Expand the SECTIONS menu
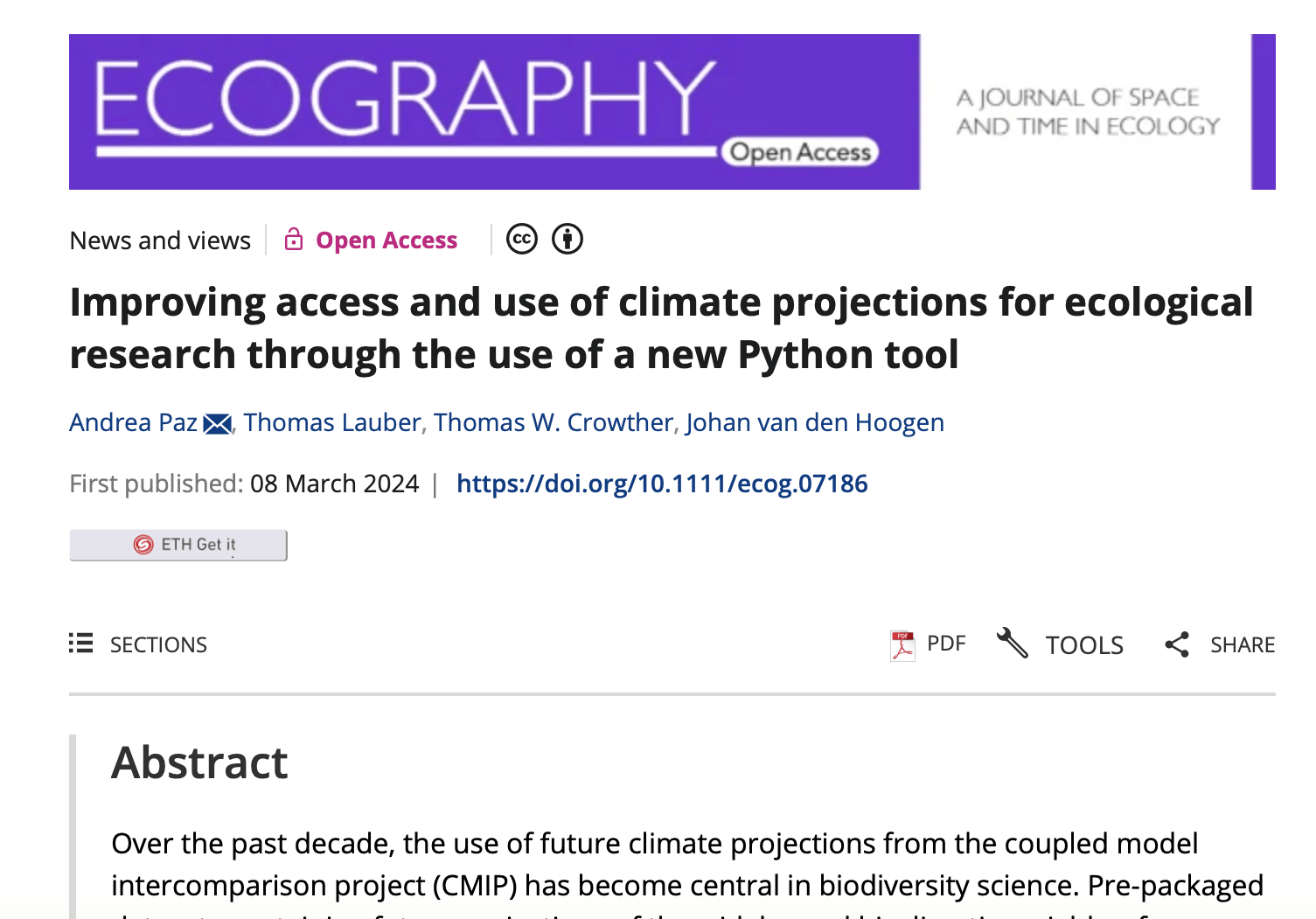The height and width of the screenshot is (919, 1316). (x=138, y=644)
